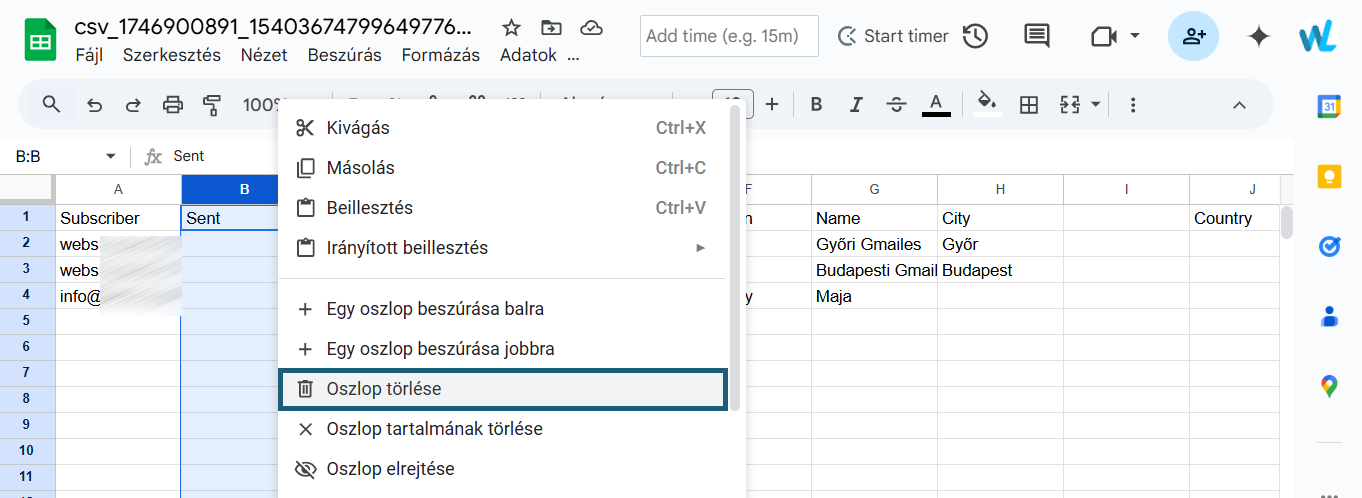The height and width of the screenshot is (498, 1362).
Task: Open Google Tasks in side panel
Action: 1328,246
